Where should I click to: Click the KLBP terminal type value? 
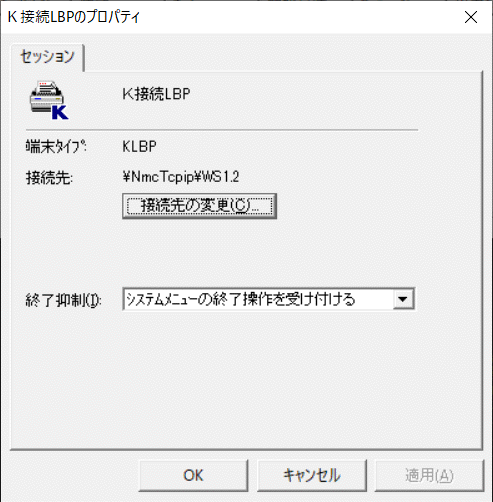point(139,146)
